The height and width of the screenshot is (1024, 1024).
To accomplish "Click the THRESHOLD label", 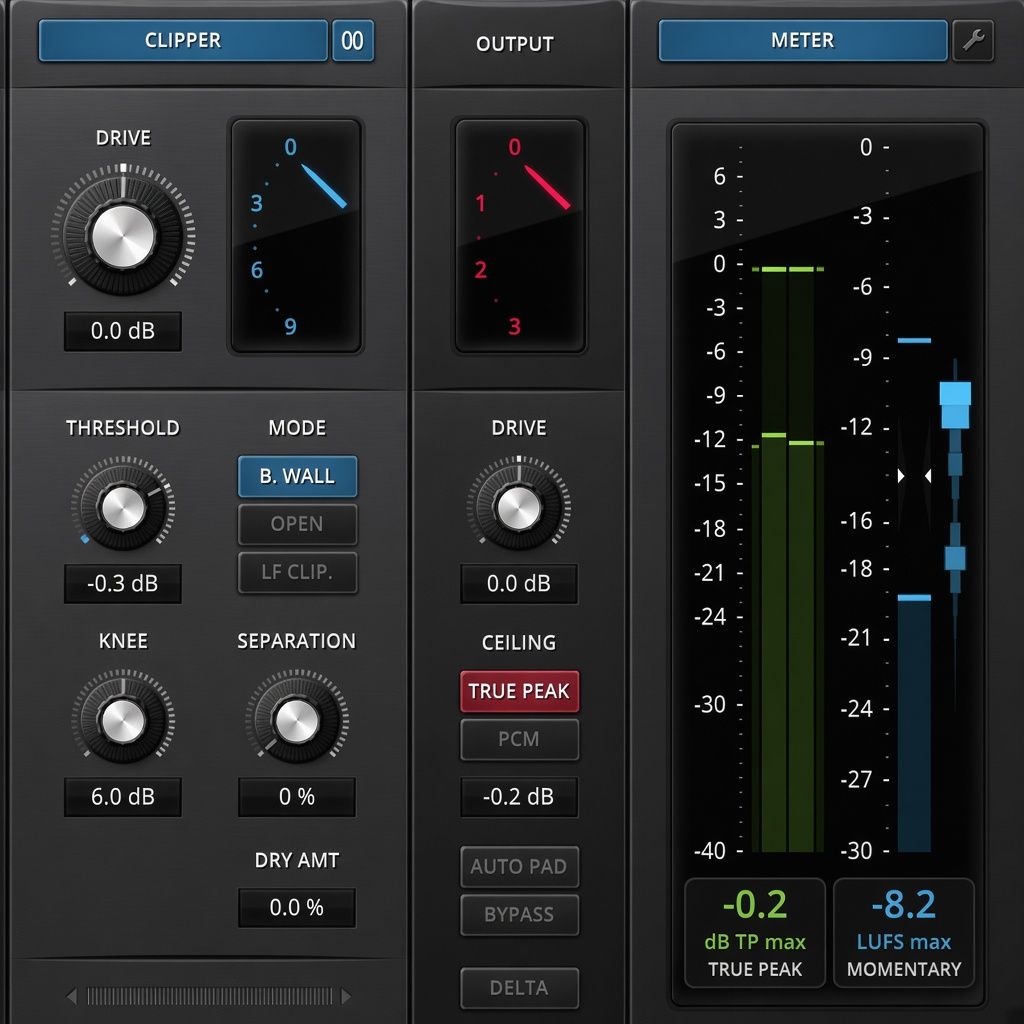I will (x=123, y=428).
